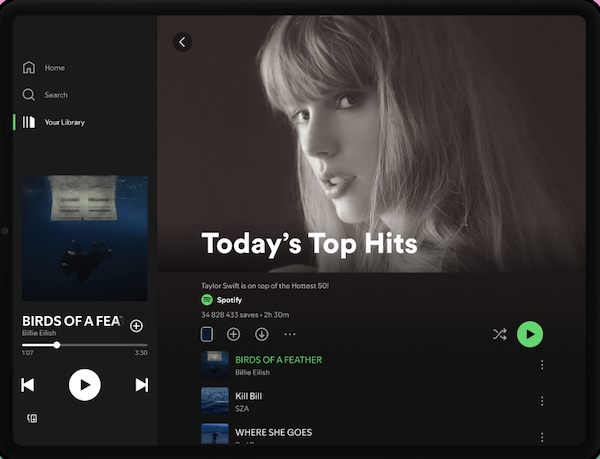
Task: Open the Kill Bill track thumbnail
Action: pos(215,401)
